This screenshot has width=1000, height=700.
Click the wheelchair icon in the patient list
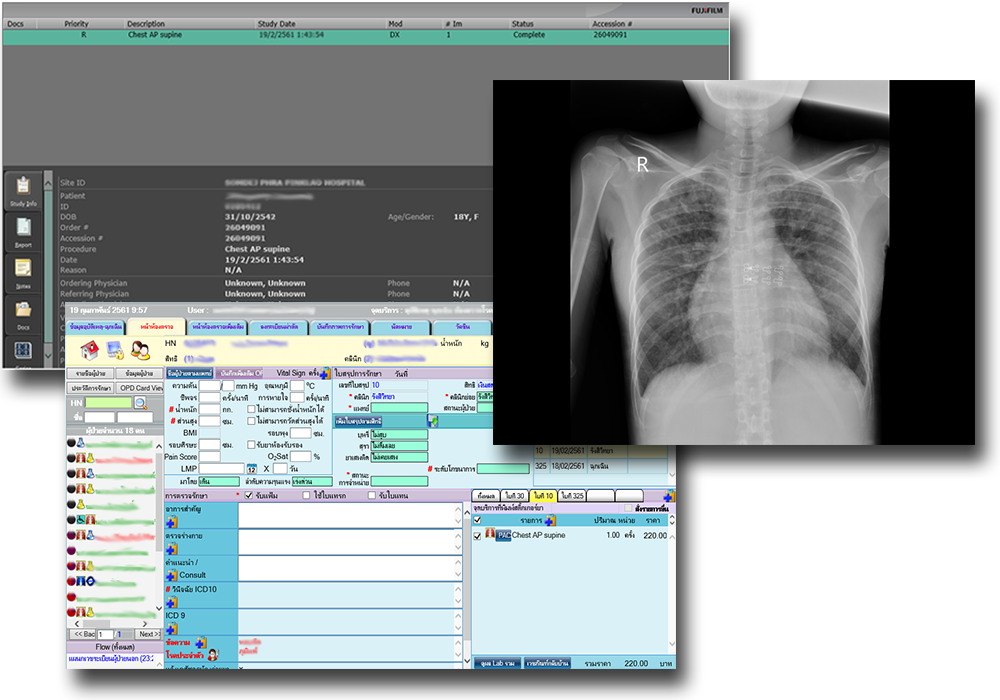[x=81, y=520]
